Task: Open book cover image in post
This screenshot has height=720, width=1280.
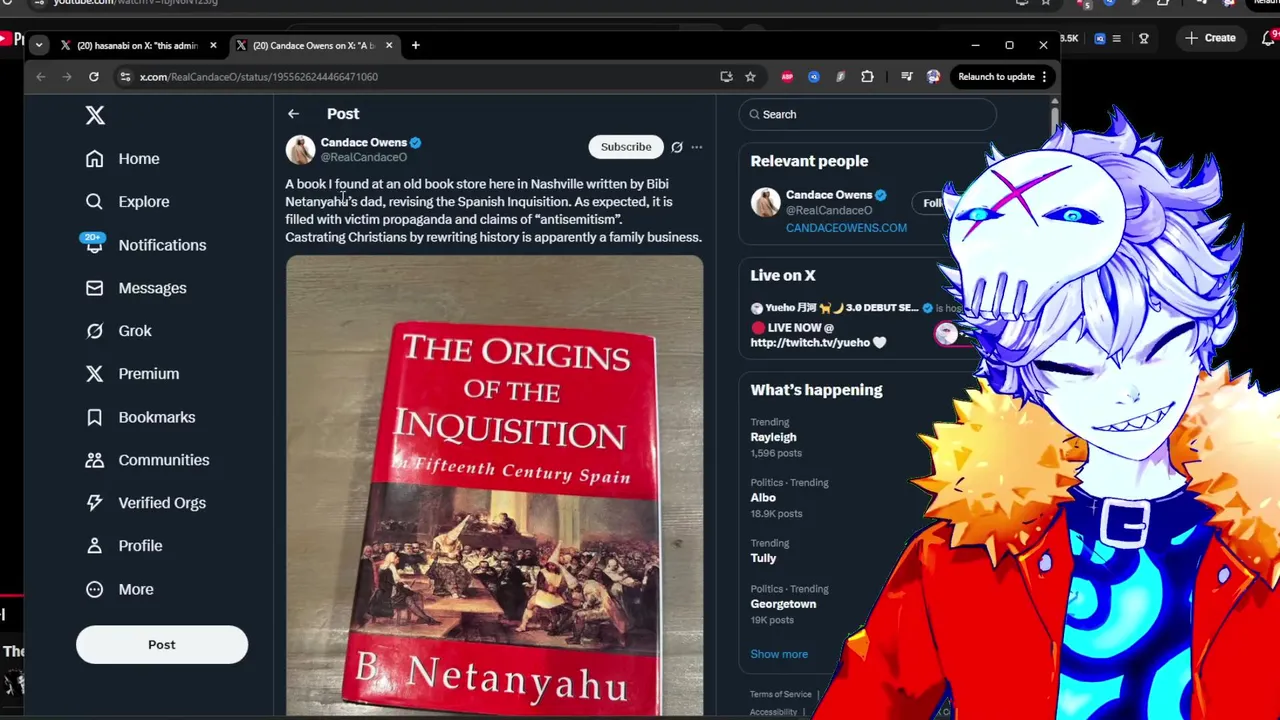Action: point(494,486)
